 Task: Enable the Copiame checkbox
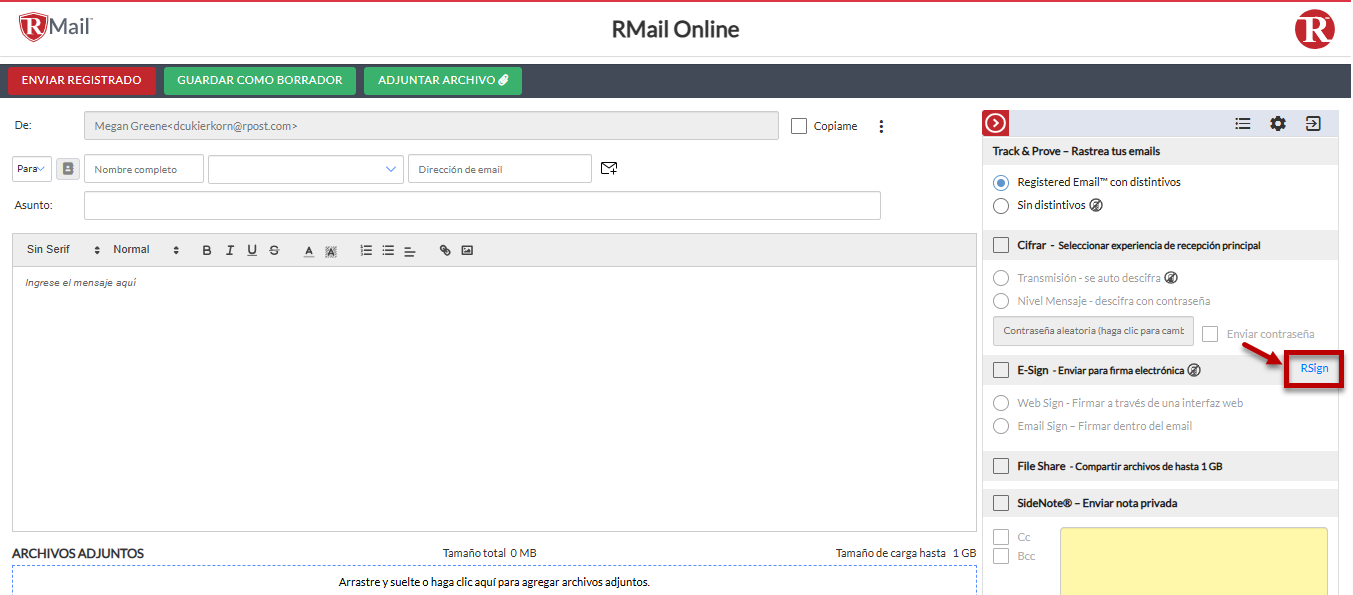pos(798,126)
